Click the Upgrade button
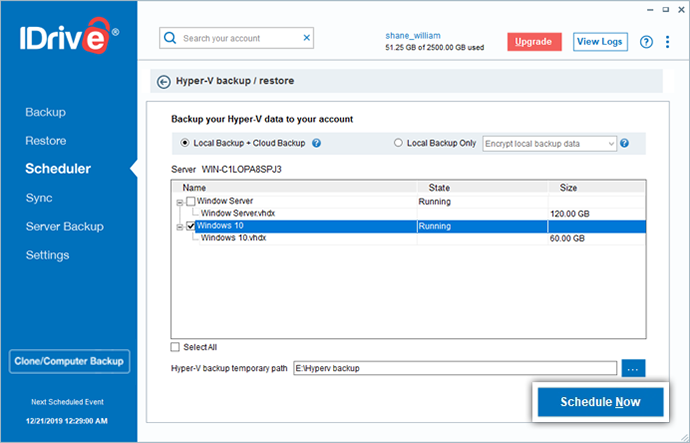The image size is (690, 443). (x=534, y=42)
